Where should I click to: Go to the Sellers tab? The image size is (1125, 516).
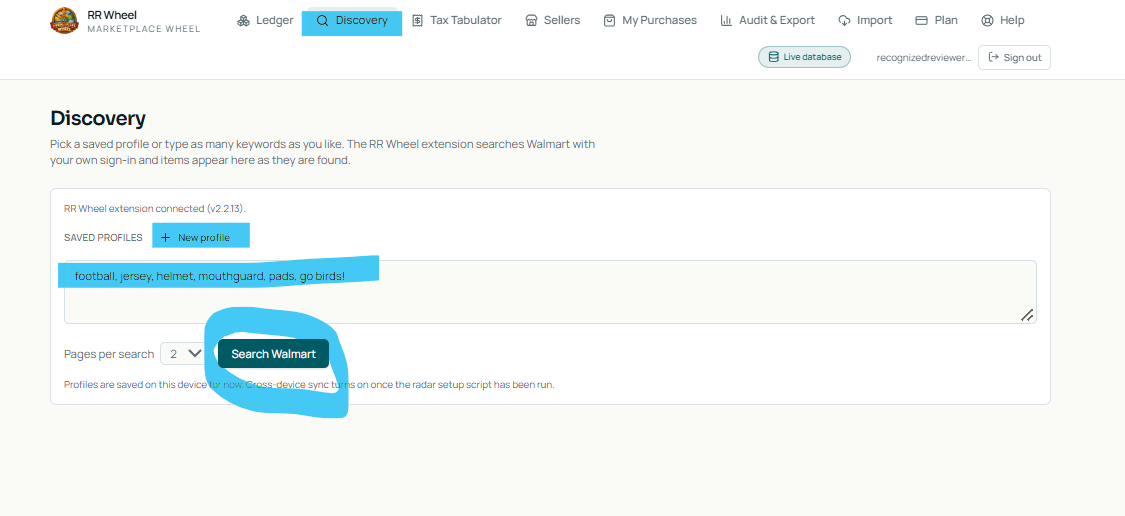552,20
